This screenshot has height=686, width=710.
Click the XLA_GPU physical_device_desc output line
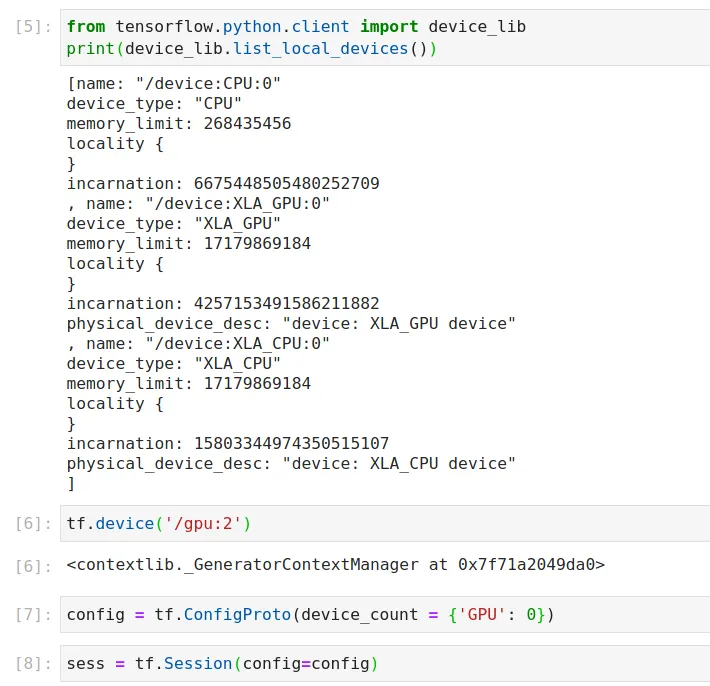(x=291, y=323)
